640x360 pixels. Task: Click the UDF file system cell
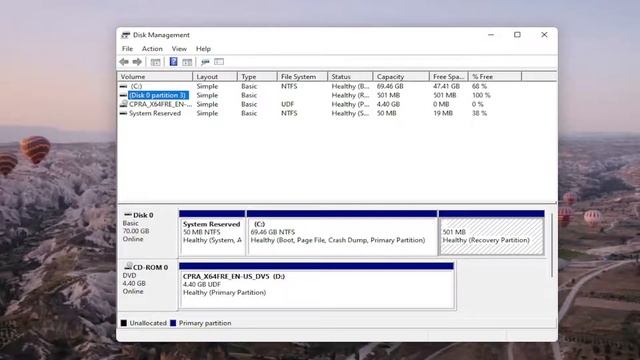tap(287, 104)
